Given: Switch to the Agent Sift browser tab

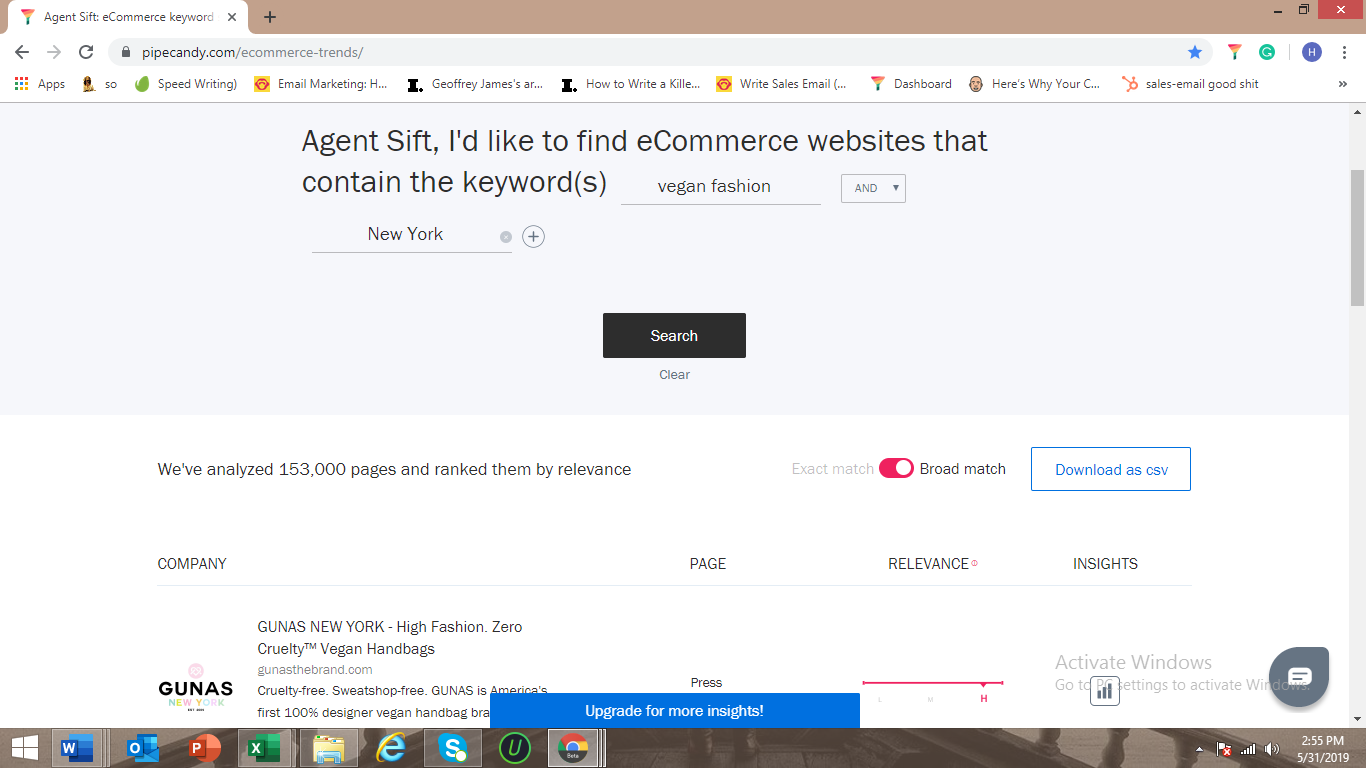Looking at the screenshot, I should click(x=128, y=17).
